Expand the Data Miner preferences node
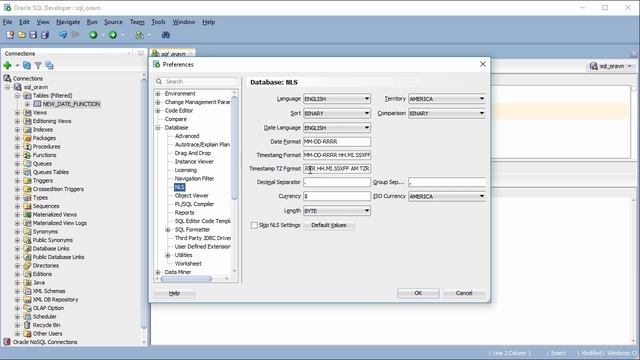The width and height of the screenshot is (640, 360). (x=158, y=272)
